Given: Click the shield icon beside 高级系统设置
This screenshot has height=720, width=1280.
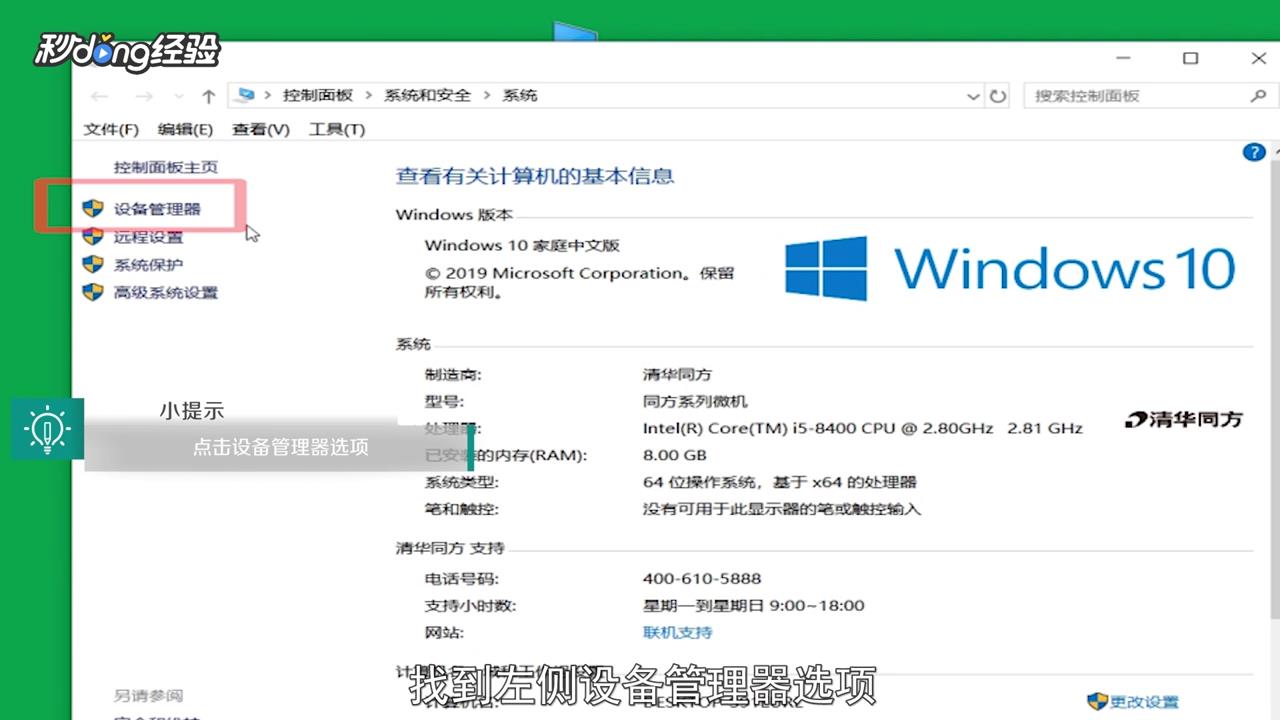Looking at the screenshot, I should pyautogui.click(x=93, y=292).
